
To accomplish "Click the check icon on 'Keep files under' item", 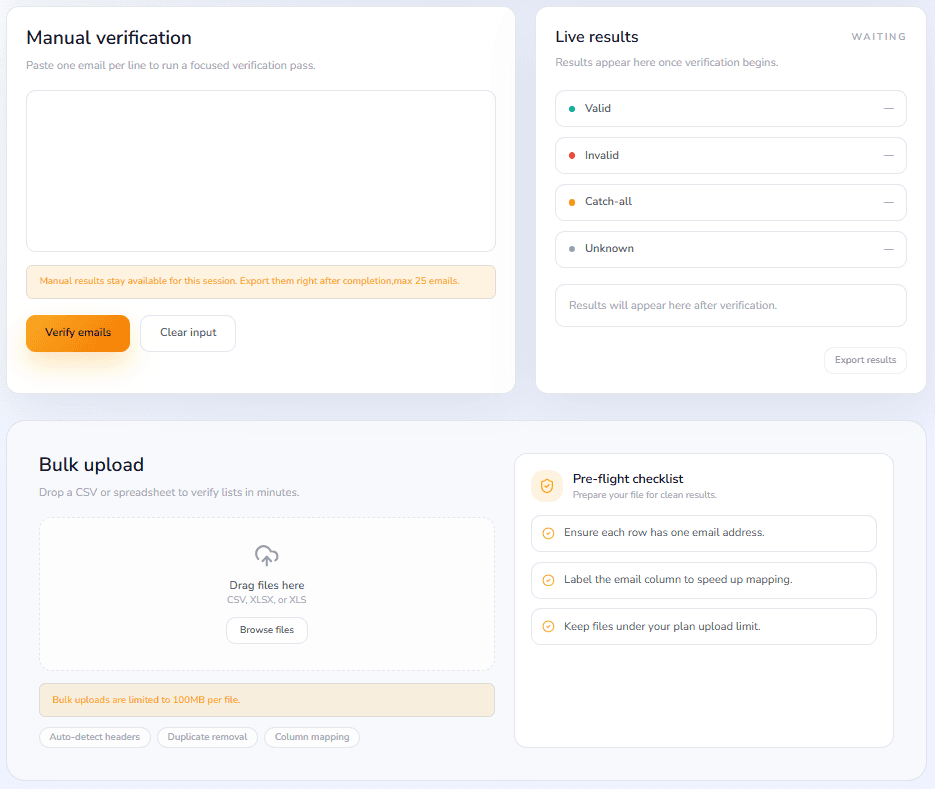I will [548, 627].
